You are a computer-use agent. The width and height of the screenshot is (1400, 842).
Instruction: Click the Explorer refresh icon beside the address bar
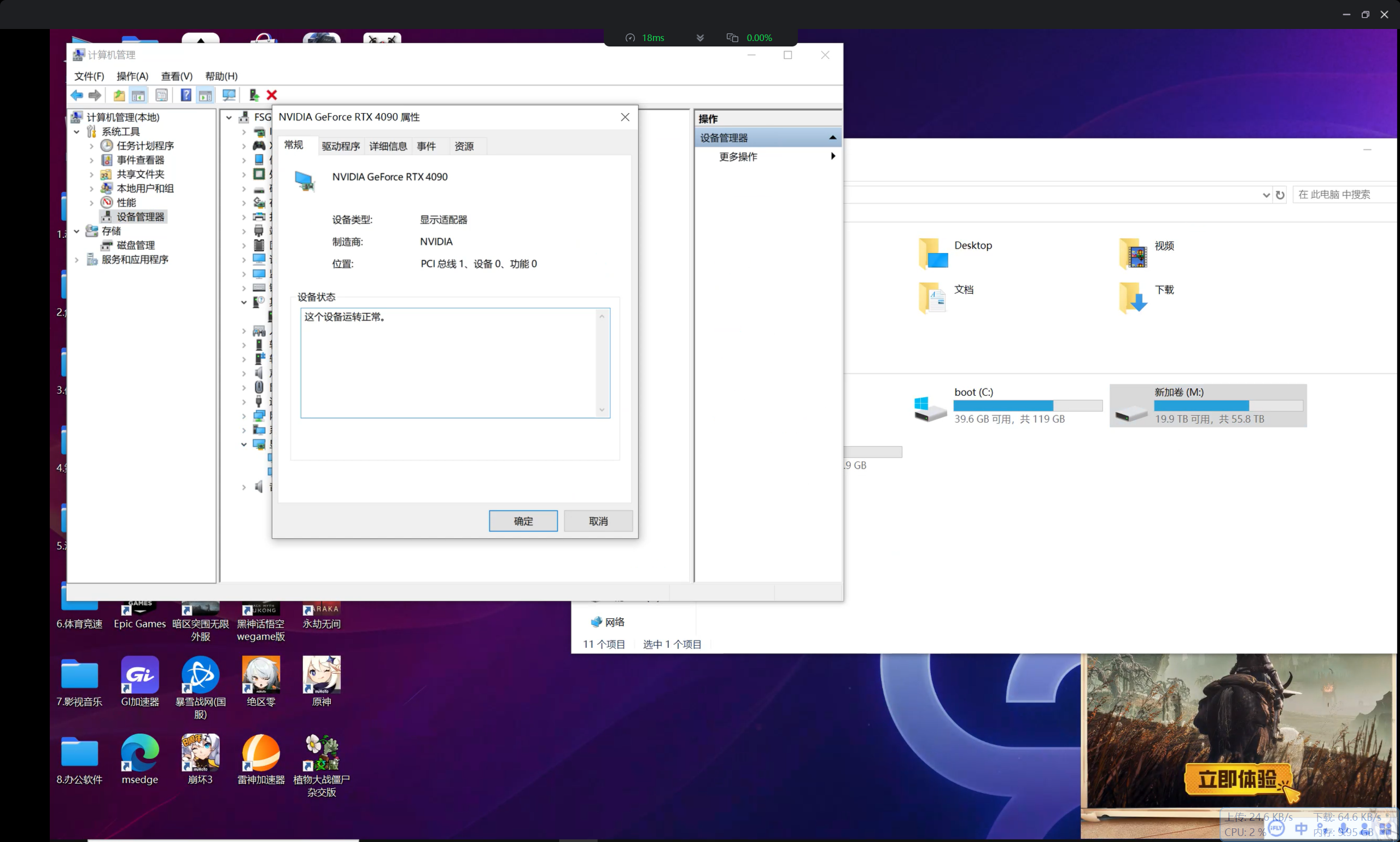(1280, 195)
